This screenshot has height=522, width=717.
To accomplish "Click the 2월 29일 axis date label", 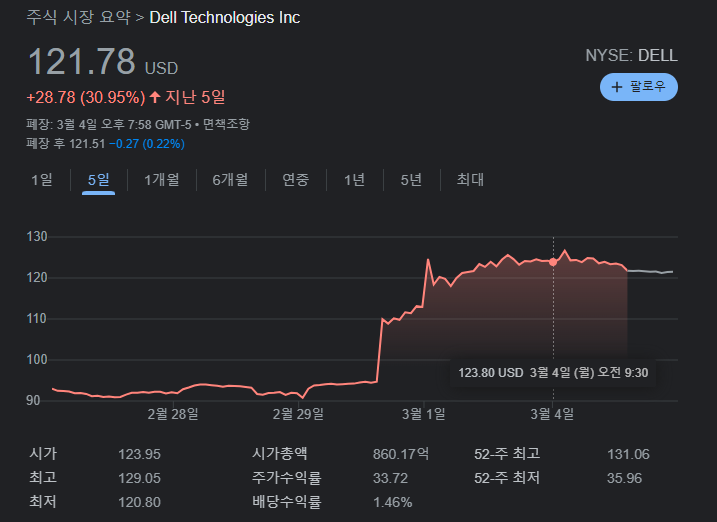I will 298,414.
